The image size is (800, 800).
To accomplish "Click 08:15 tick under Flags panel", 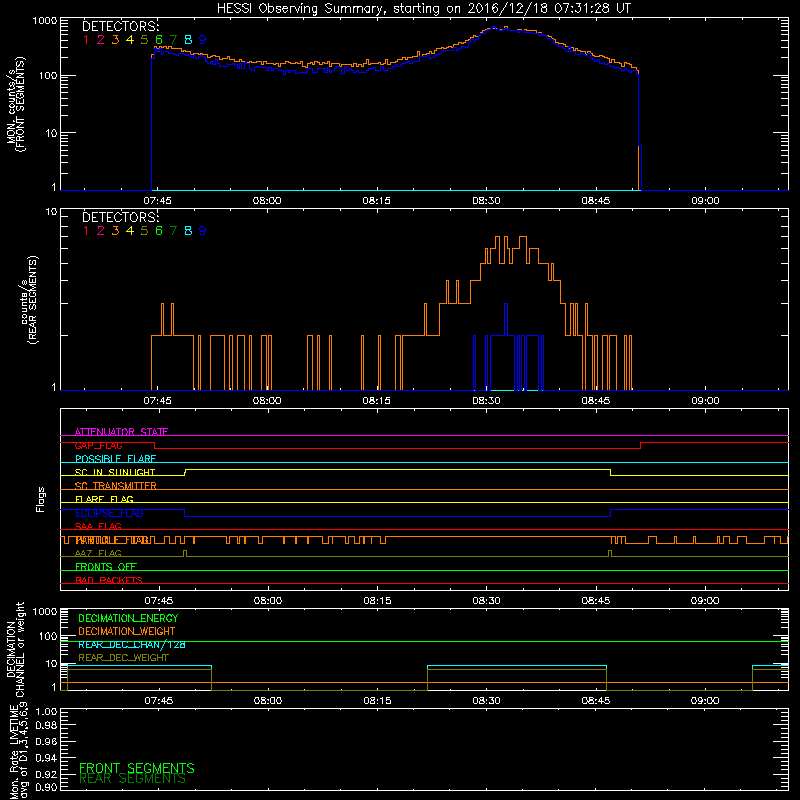I will coord(377,601).
